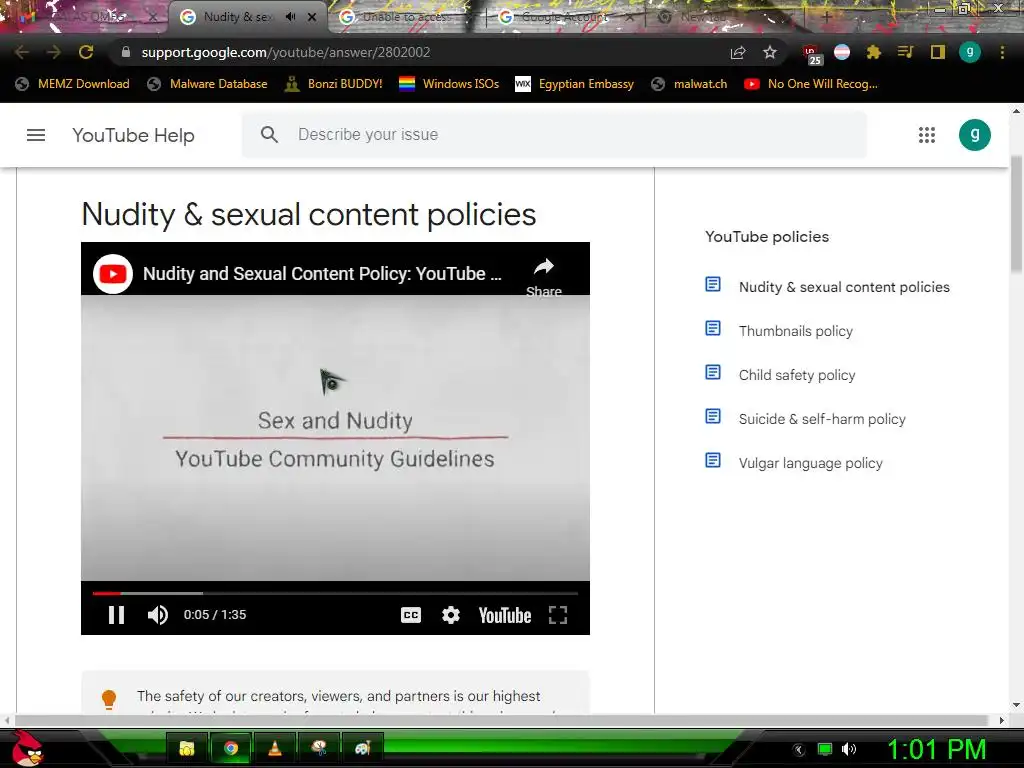Open the Suicide & self-harm policy link

(822, 419)
